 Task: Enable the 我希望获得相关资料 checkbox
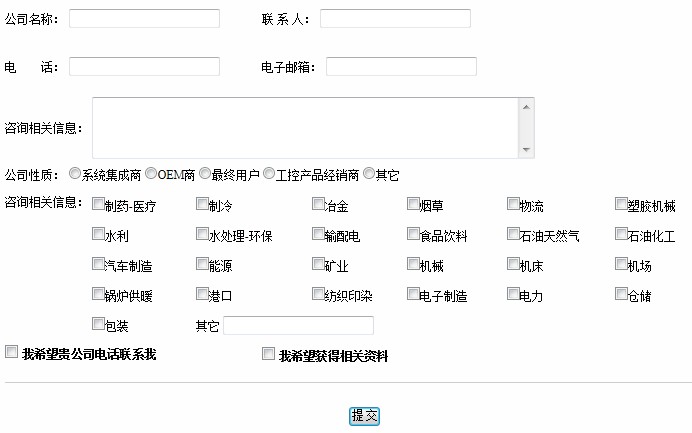268,354
